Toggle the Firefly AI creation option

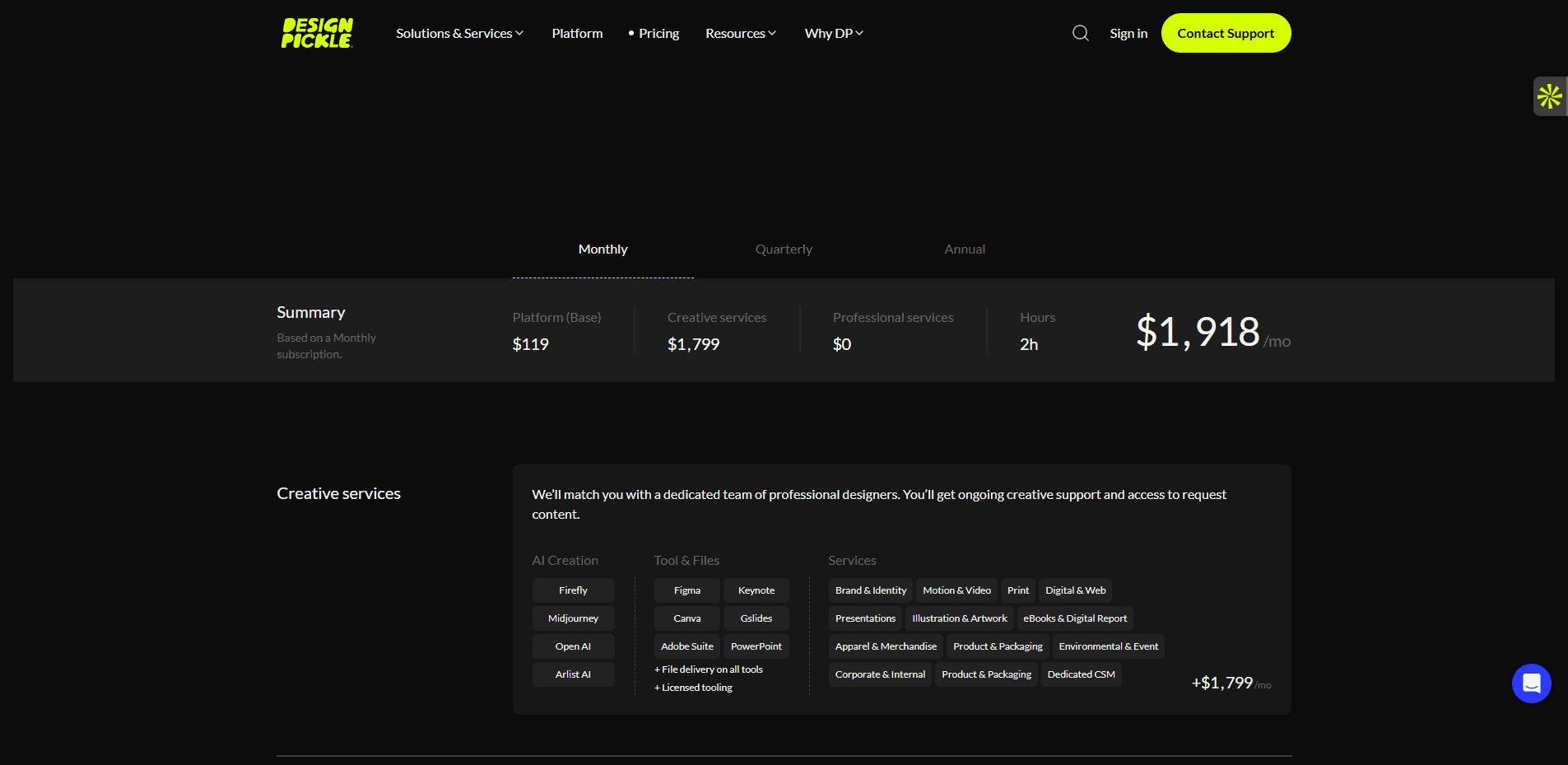pos(573,590)
